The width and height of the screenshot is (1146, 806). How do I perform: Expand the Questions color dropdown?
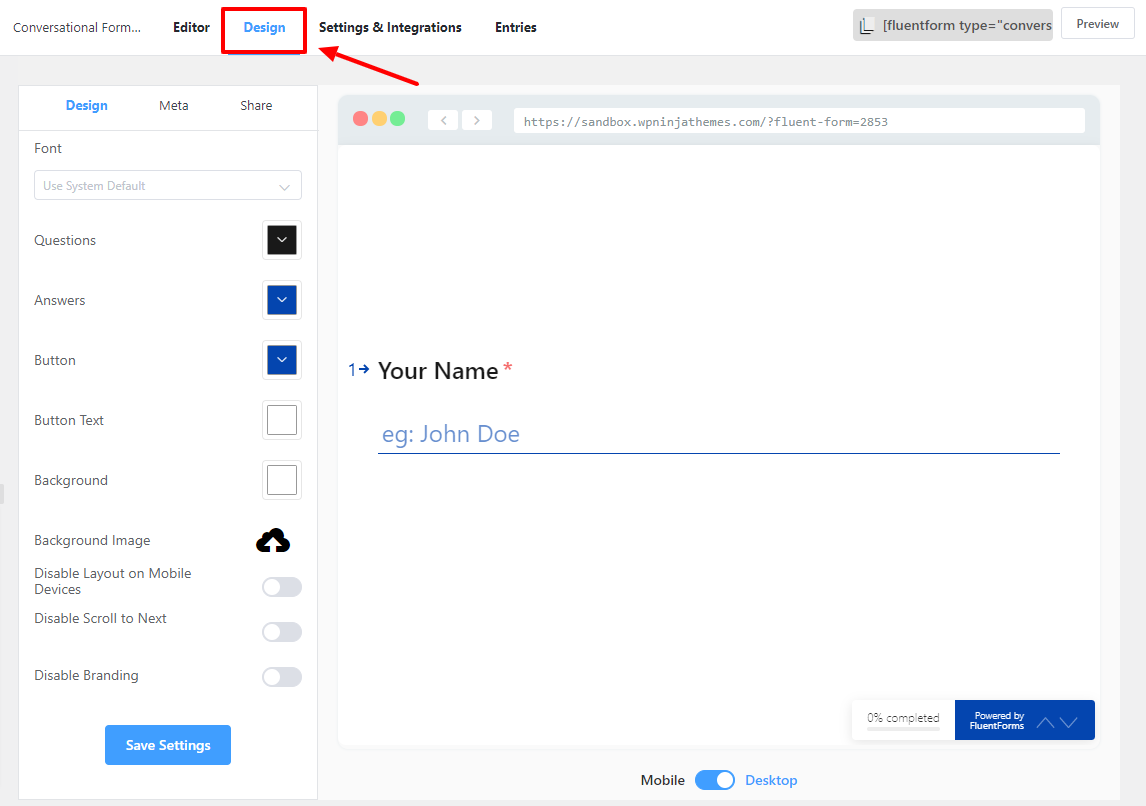tap(281, 240)
